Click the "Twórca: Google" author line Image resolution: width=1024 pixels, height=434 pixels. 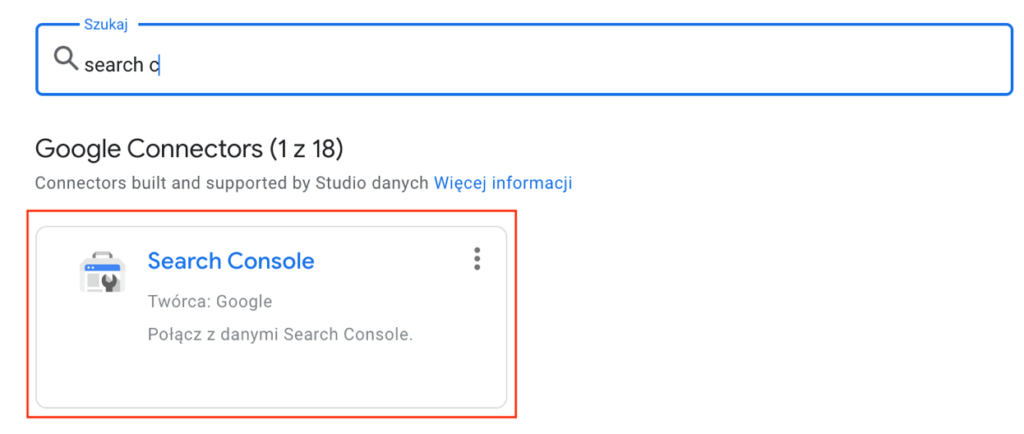tap(210, 301)
